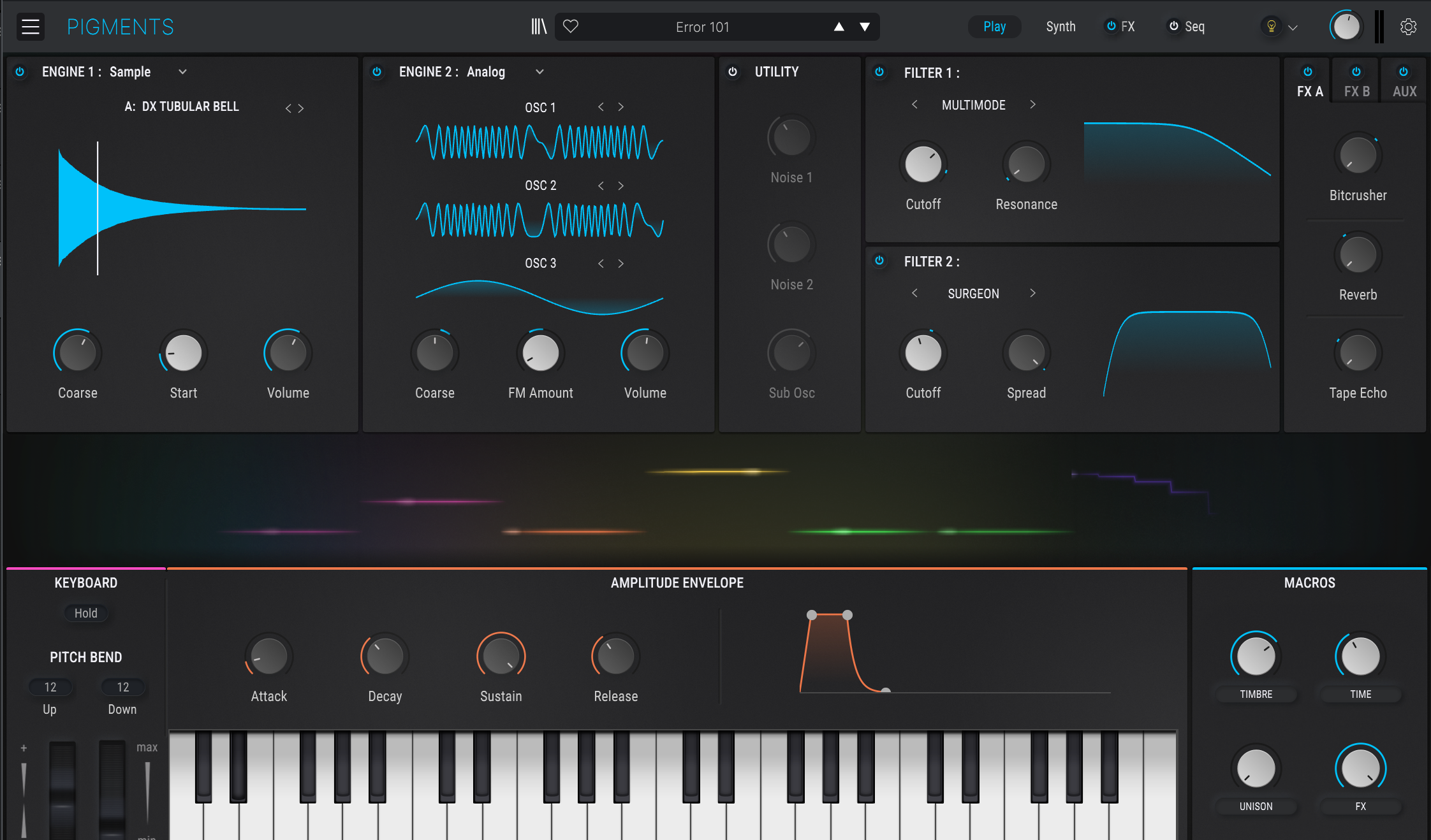Click the keyboard Hold button
This screenshot has height=840, width=1431.
[x=86, y=613]
